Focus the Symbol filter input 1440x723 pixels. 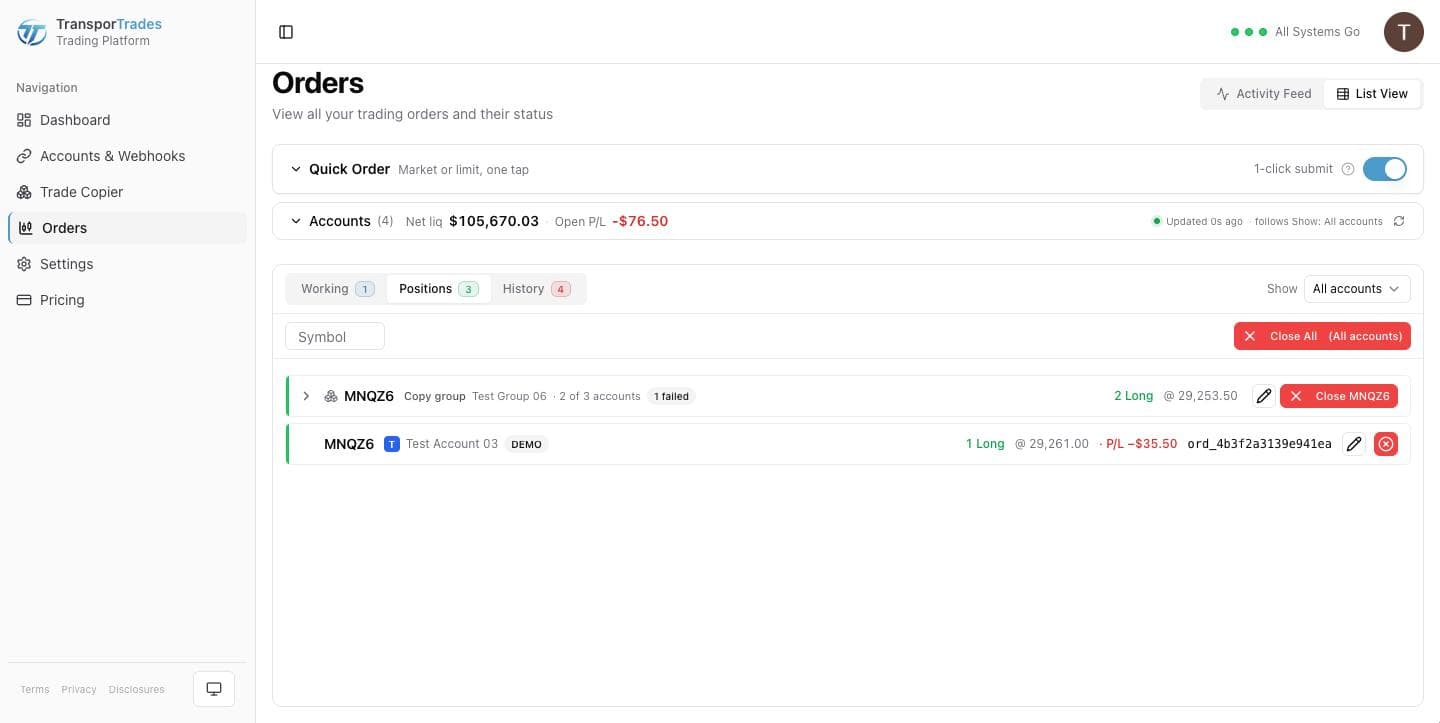pyautogui.click(x=335, y=337)
